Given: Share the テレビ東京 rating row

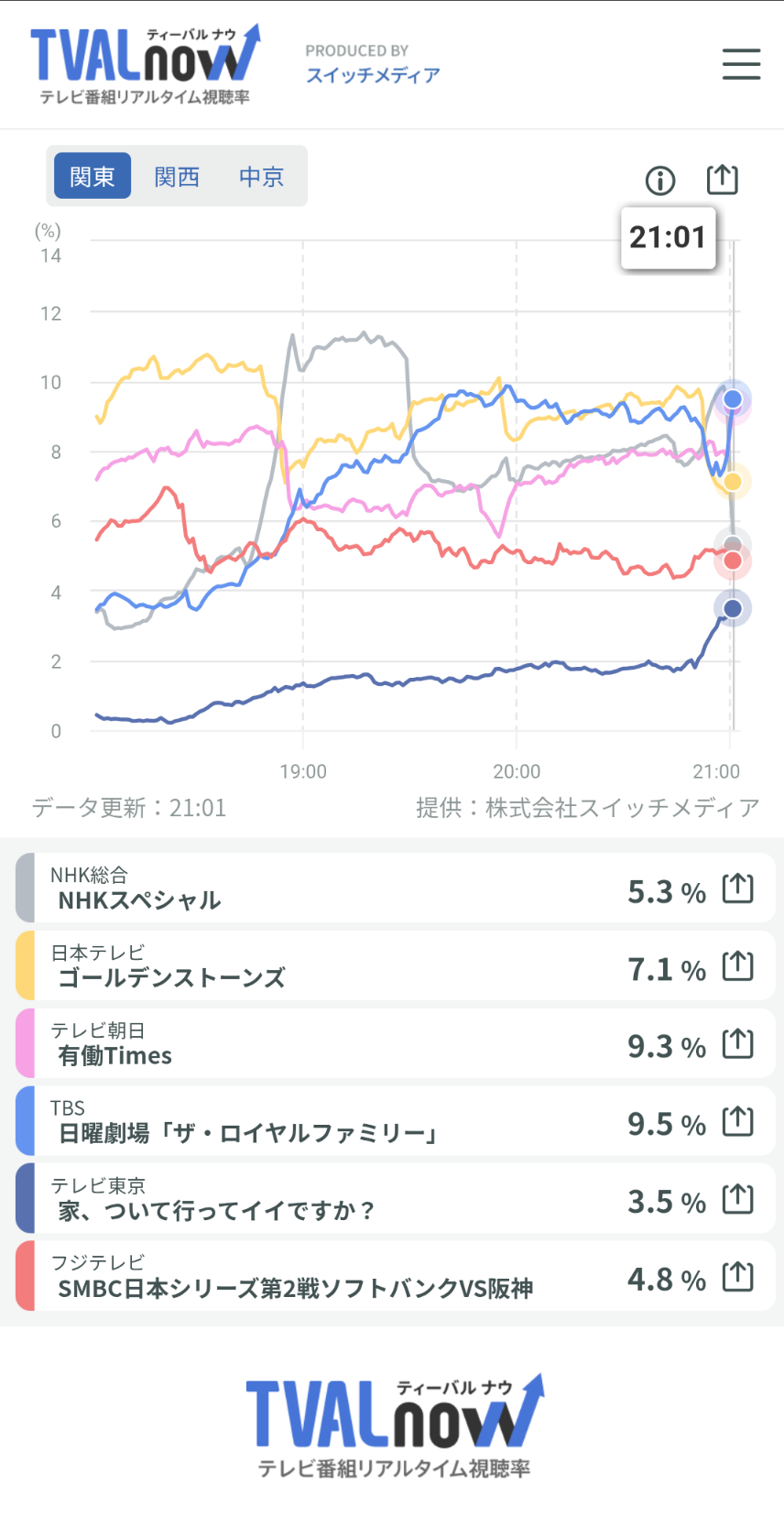Looking at the screenshot, I should click(x=737, y=1198).
